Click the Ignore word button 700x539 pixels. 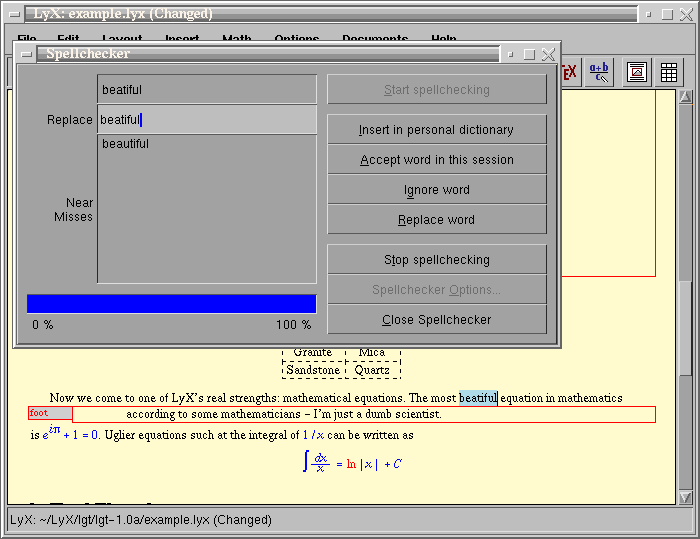tap(437, 189)
